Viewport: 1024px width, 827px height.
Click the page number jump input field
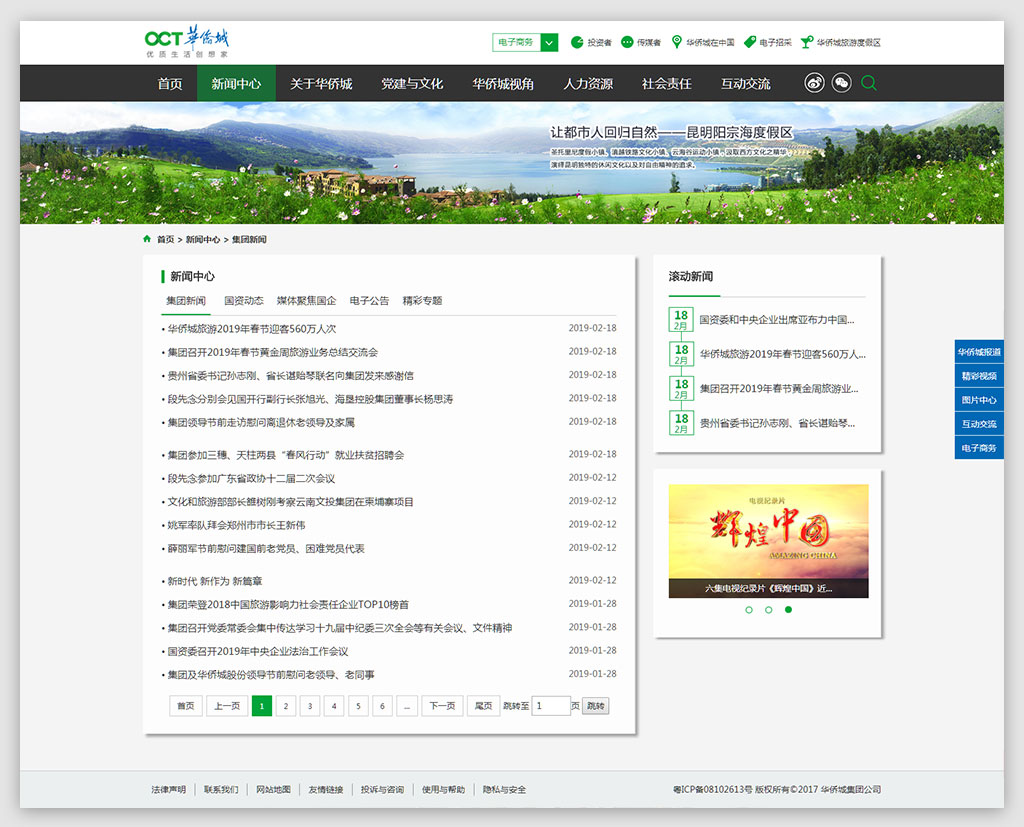point(550,706)
